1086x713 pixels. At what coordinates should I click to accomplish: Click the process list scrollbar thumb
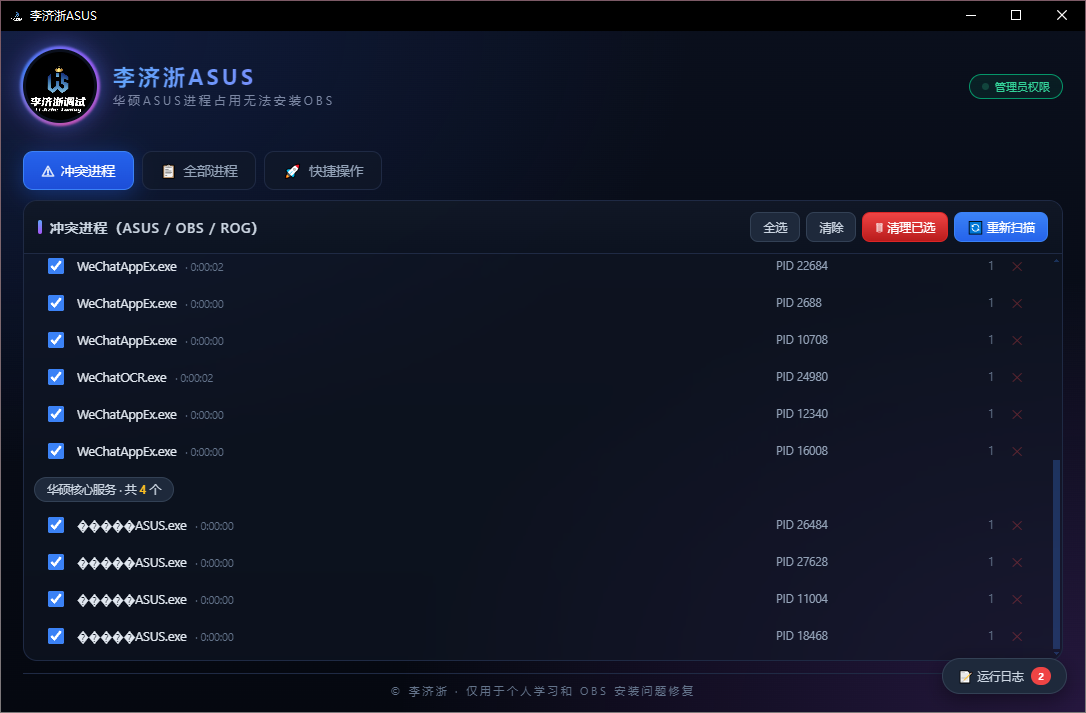[x=1056, y=554]
